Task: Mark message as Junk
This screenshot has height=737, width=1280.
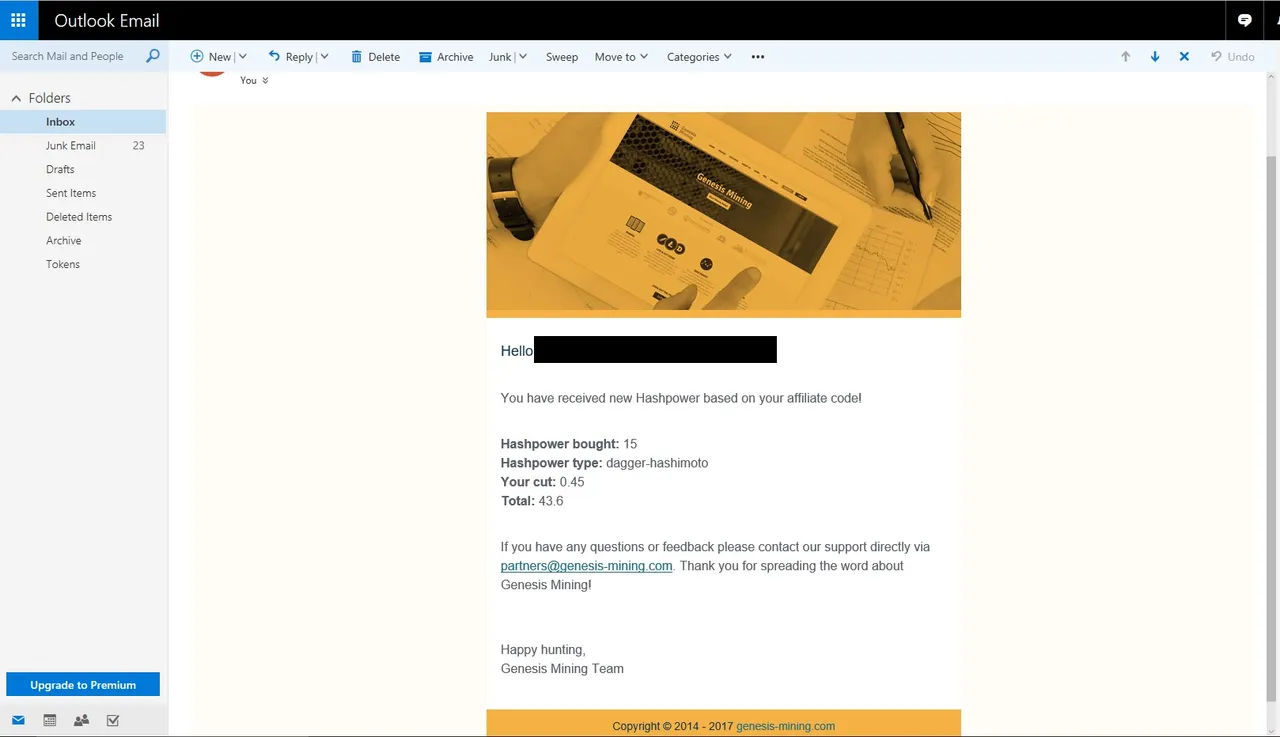Action: click(x=500, y=57)
